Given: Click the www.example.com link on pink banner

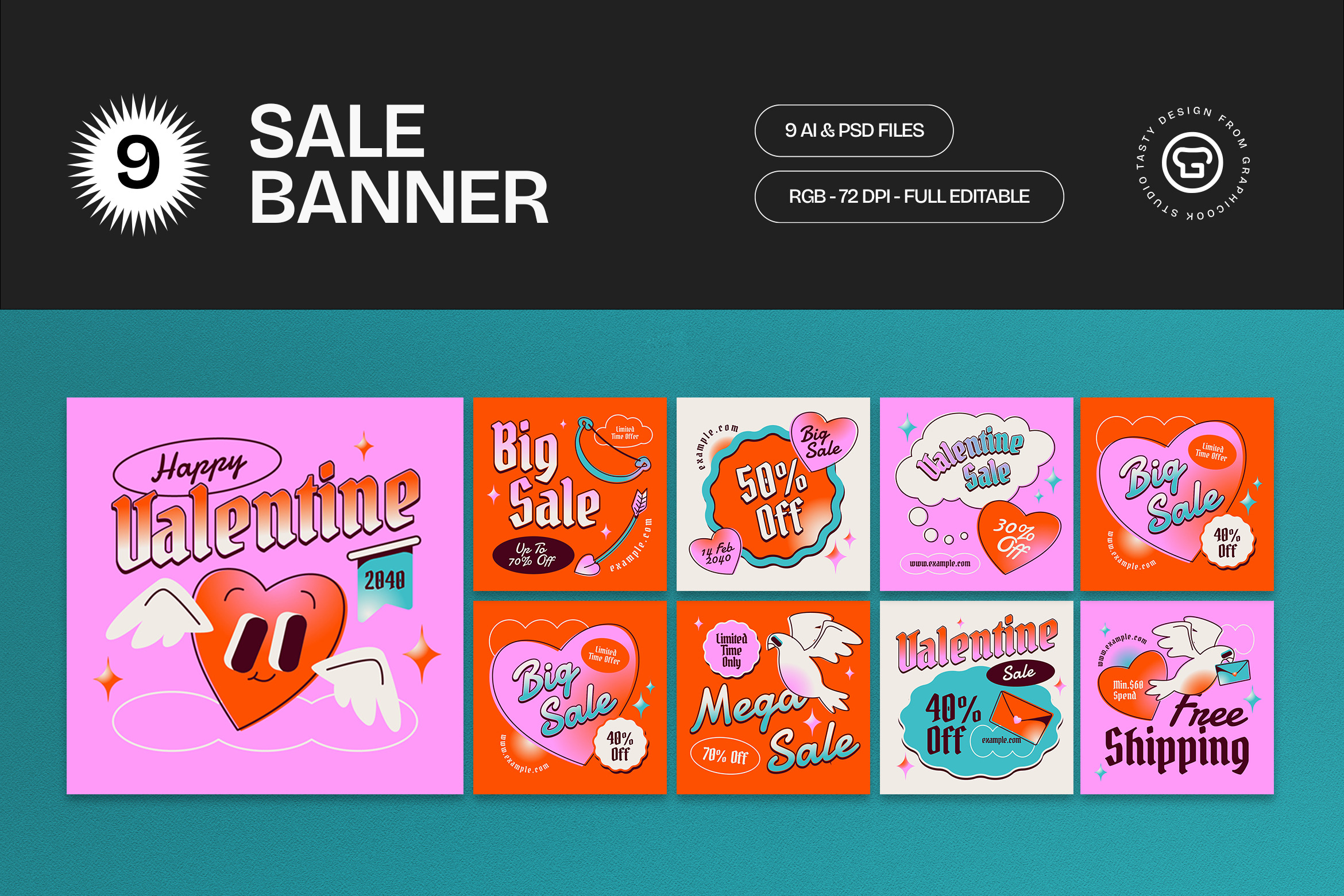Looking at the screenshot, I should [940, 563].
